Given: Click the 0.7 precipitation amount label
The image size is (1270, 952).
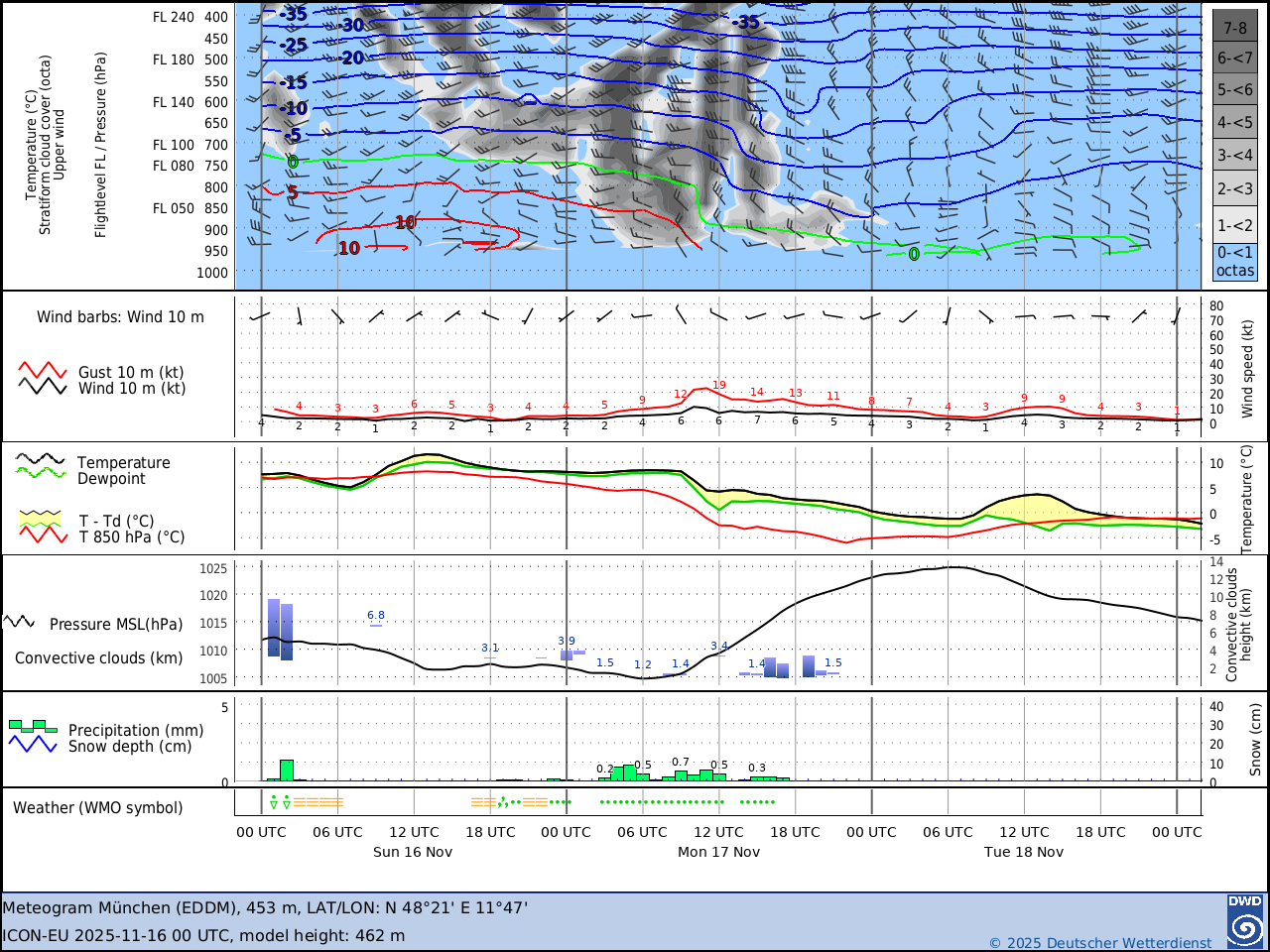Looking at the screenshot, I should pyautogui.click(x=681, y=763).
